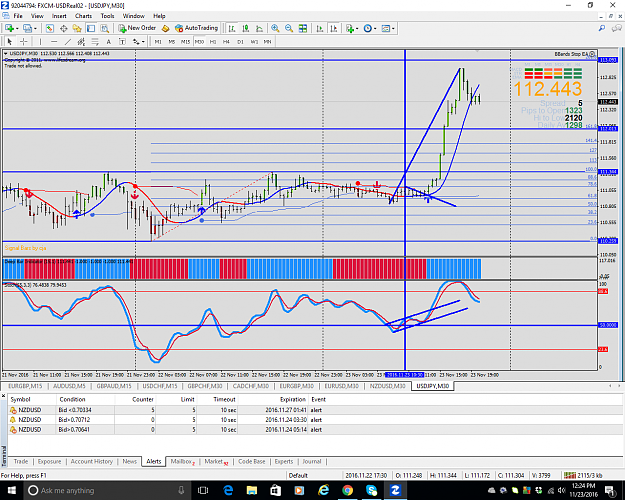
Task: Expand the profiles dropdown arrow
Action: coord(35,28)
